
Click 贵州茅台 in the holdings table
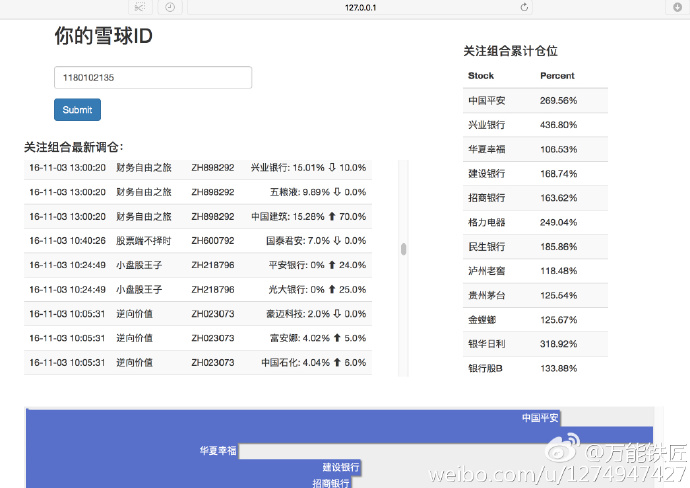tap(486, 295)
